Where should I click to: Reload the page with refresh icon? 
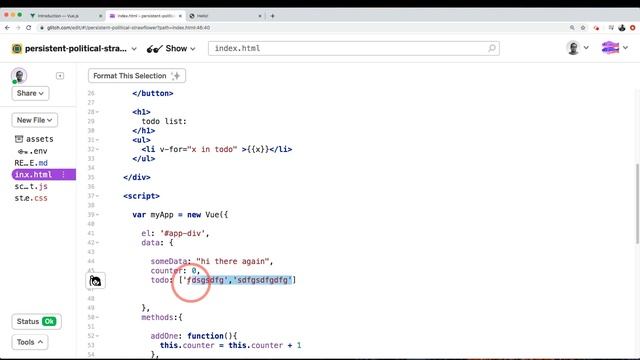(x=29, y=28)
